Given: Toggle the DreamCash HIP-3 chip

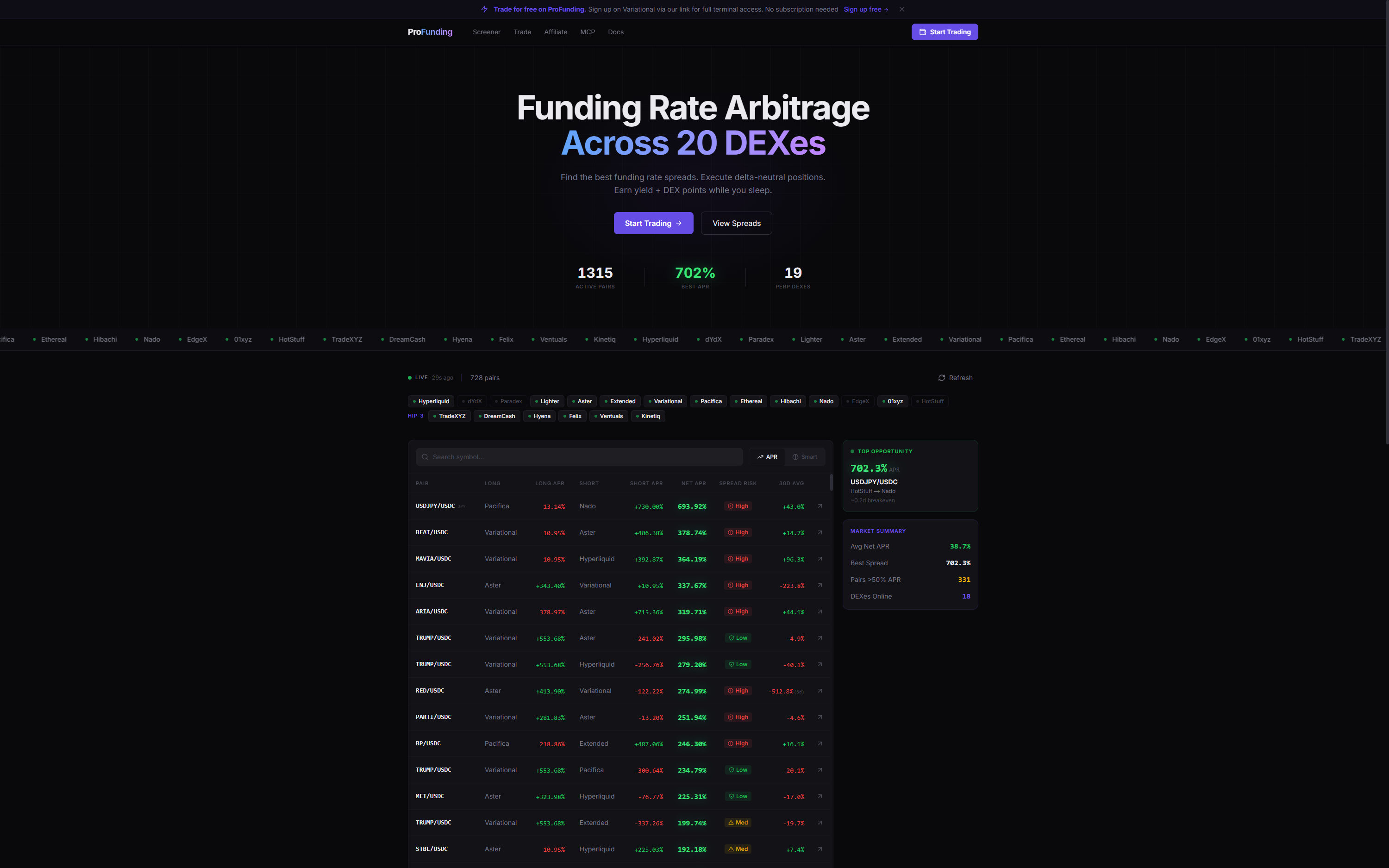Looking at the screenshot, I should click(x=496, y=416).
